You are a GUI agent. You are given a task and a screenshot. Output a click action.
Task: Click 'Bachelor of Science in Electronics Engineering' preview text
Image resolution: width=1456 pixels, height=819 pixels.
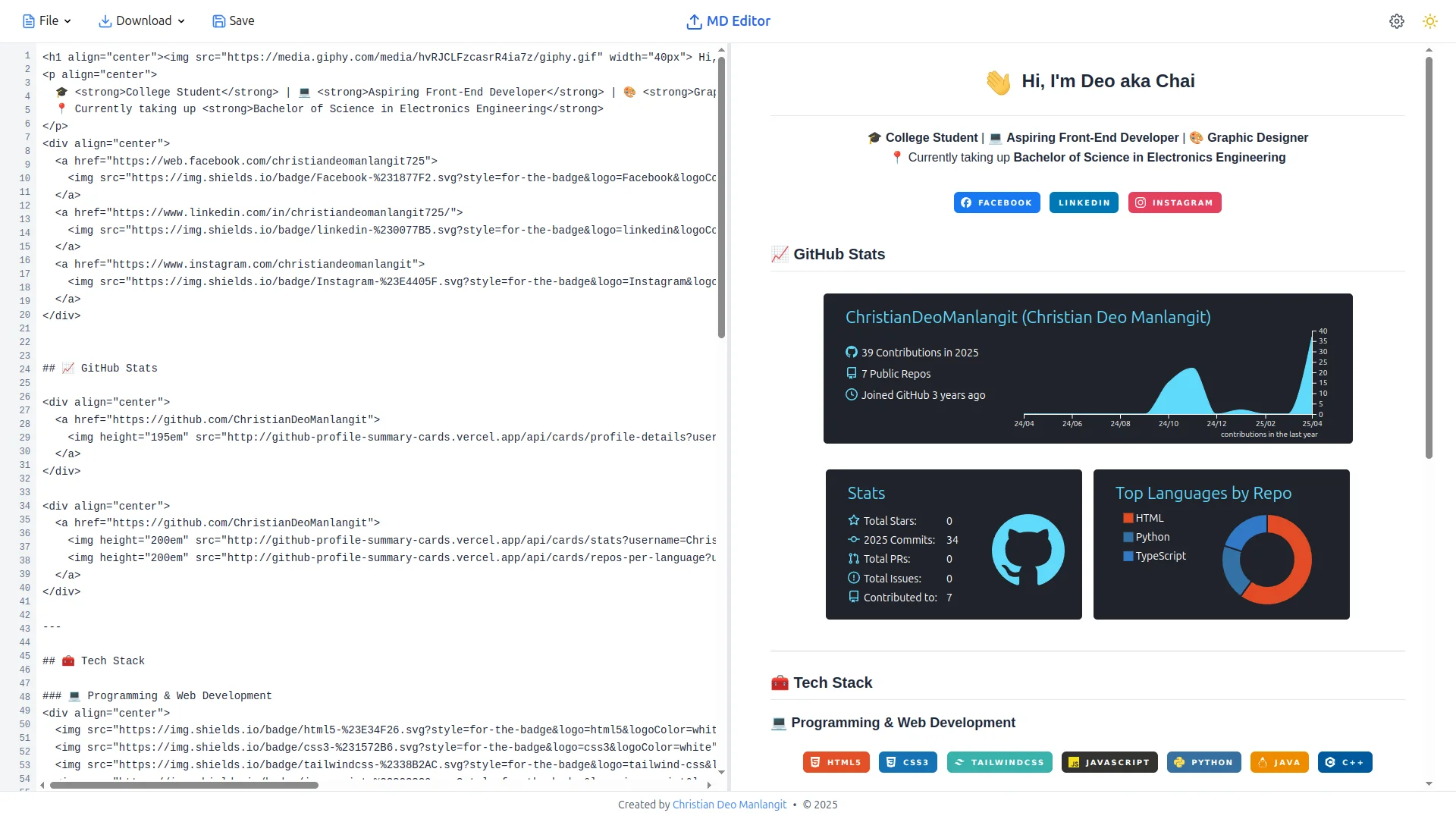point(1150,157)
